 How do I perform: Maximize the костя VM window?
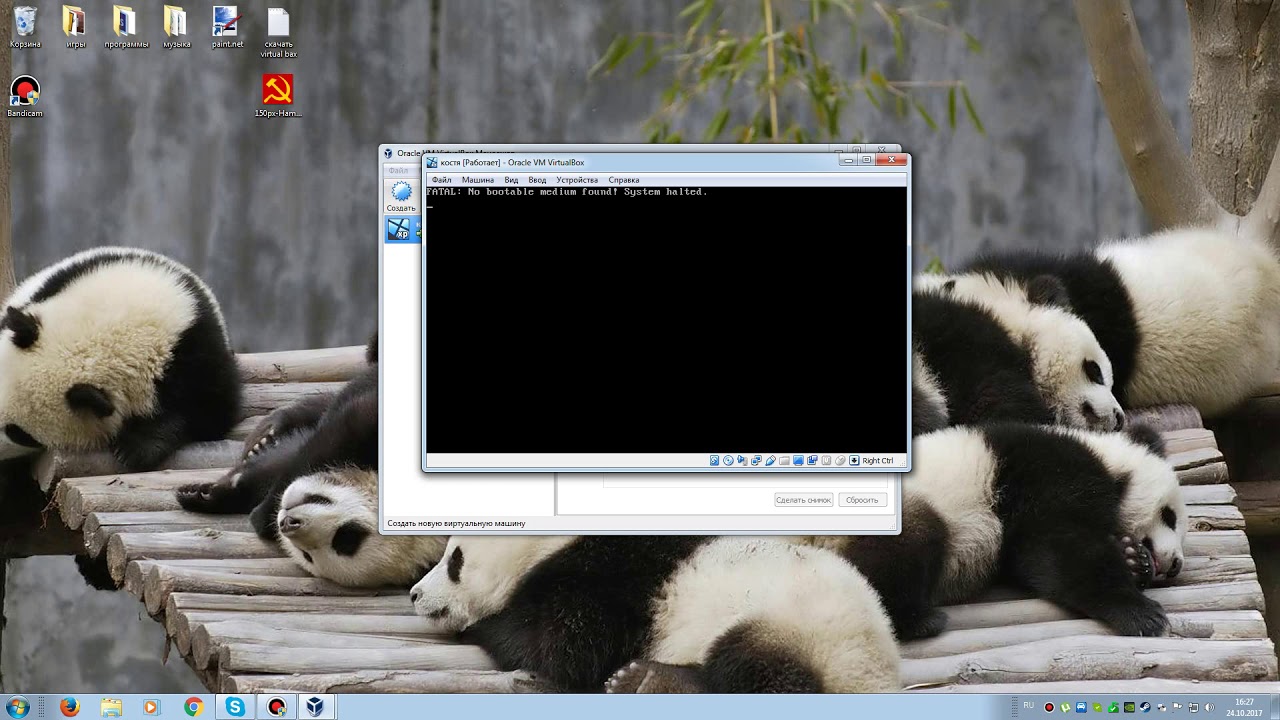pos(866,160)
